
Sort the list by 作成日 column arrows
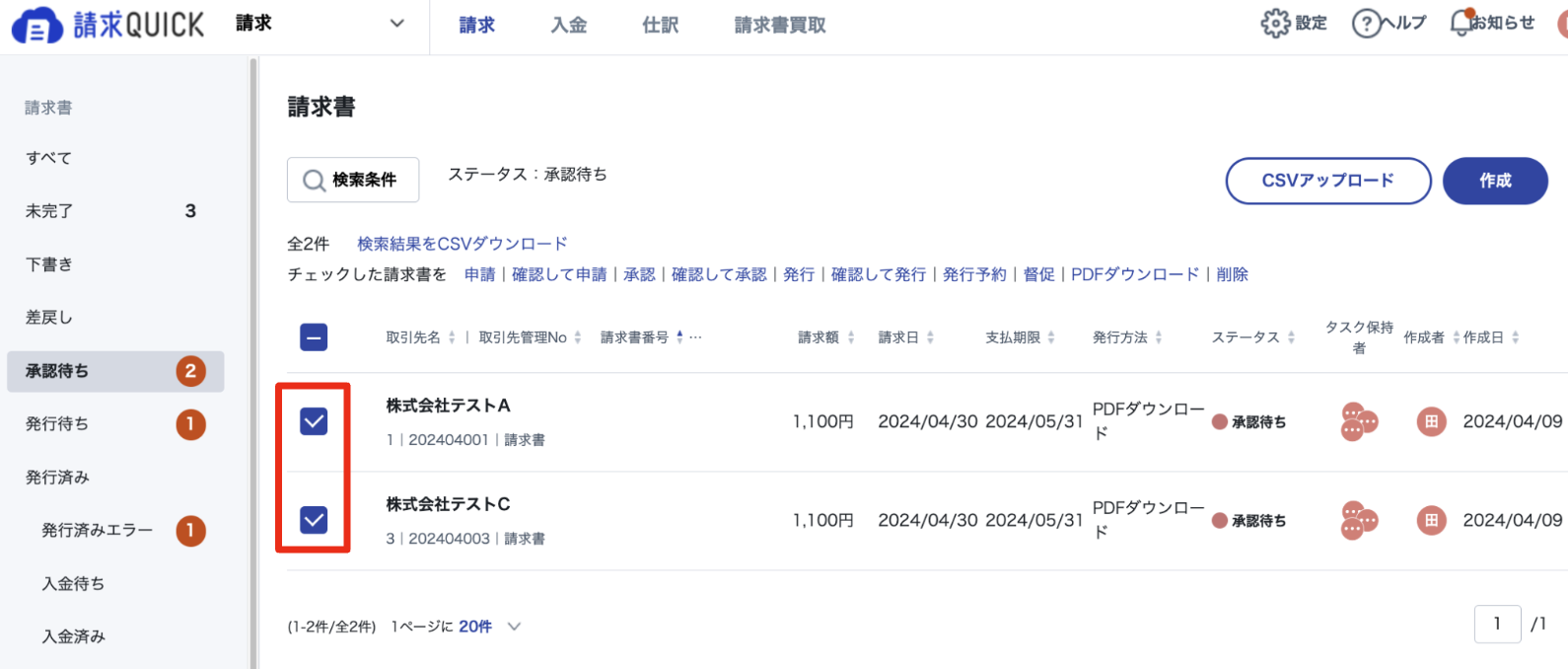click(1516, 337)
